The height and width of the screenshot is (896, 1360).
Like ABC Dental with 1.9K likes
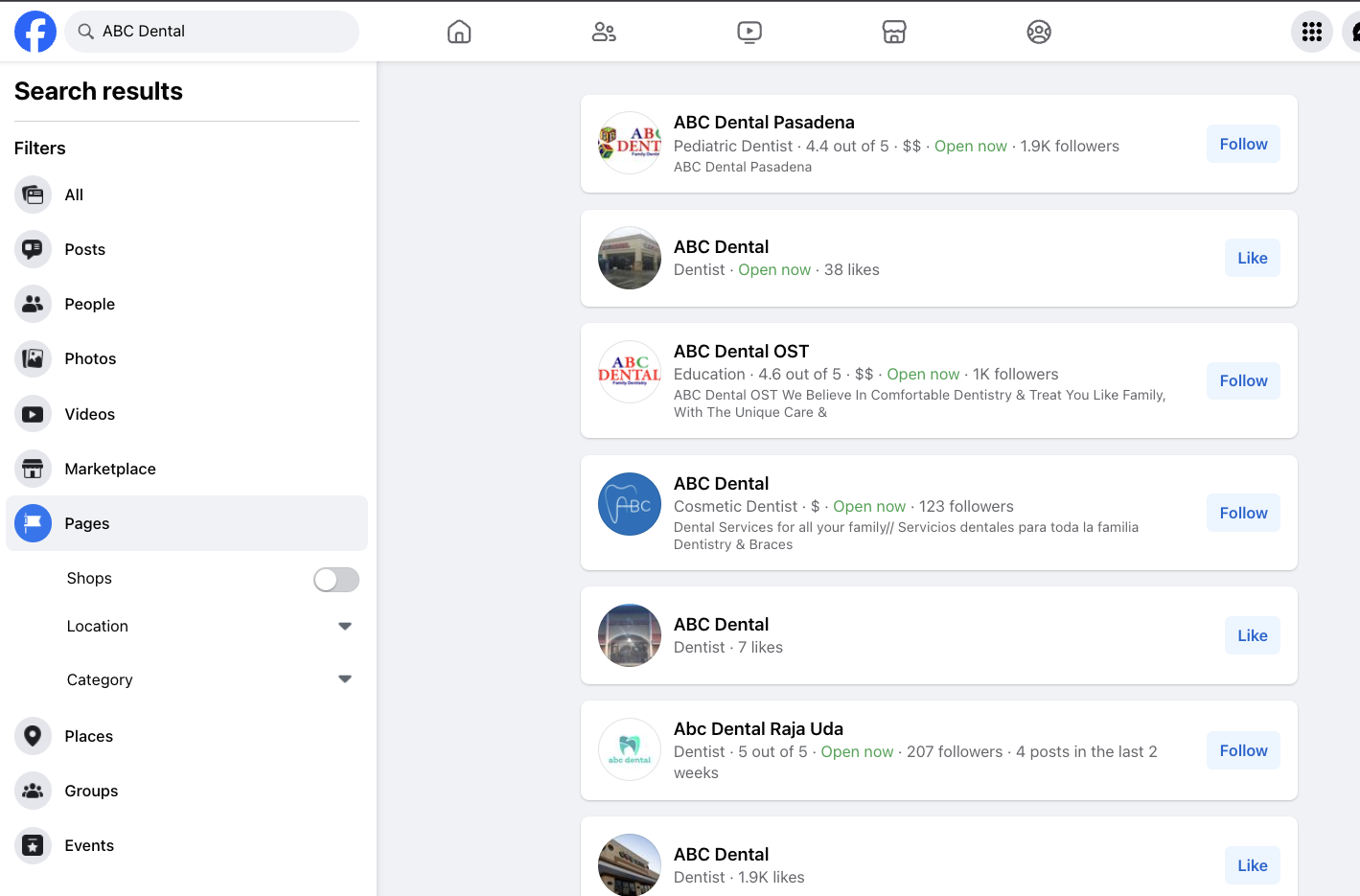(1253, 865)
